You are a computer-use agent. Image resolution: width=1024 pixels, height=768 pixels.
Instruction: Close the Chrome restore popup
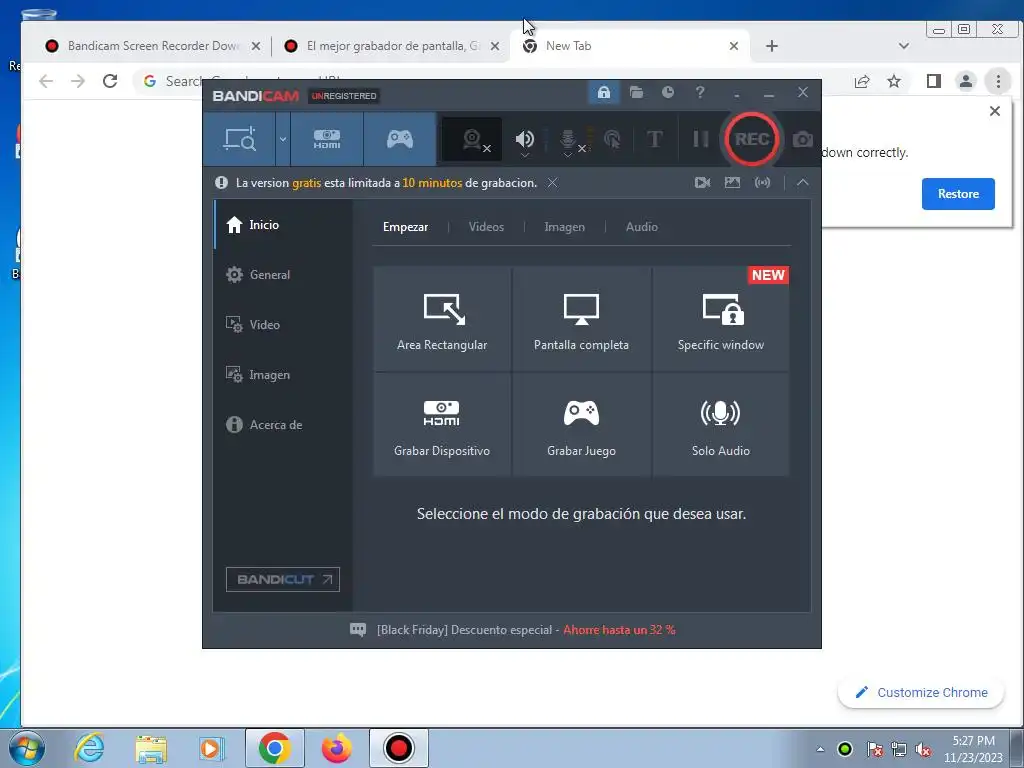pyautogui.click(x=995, y=111)
